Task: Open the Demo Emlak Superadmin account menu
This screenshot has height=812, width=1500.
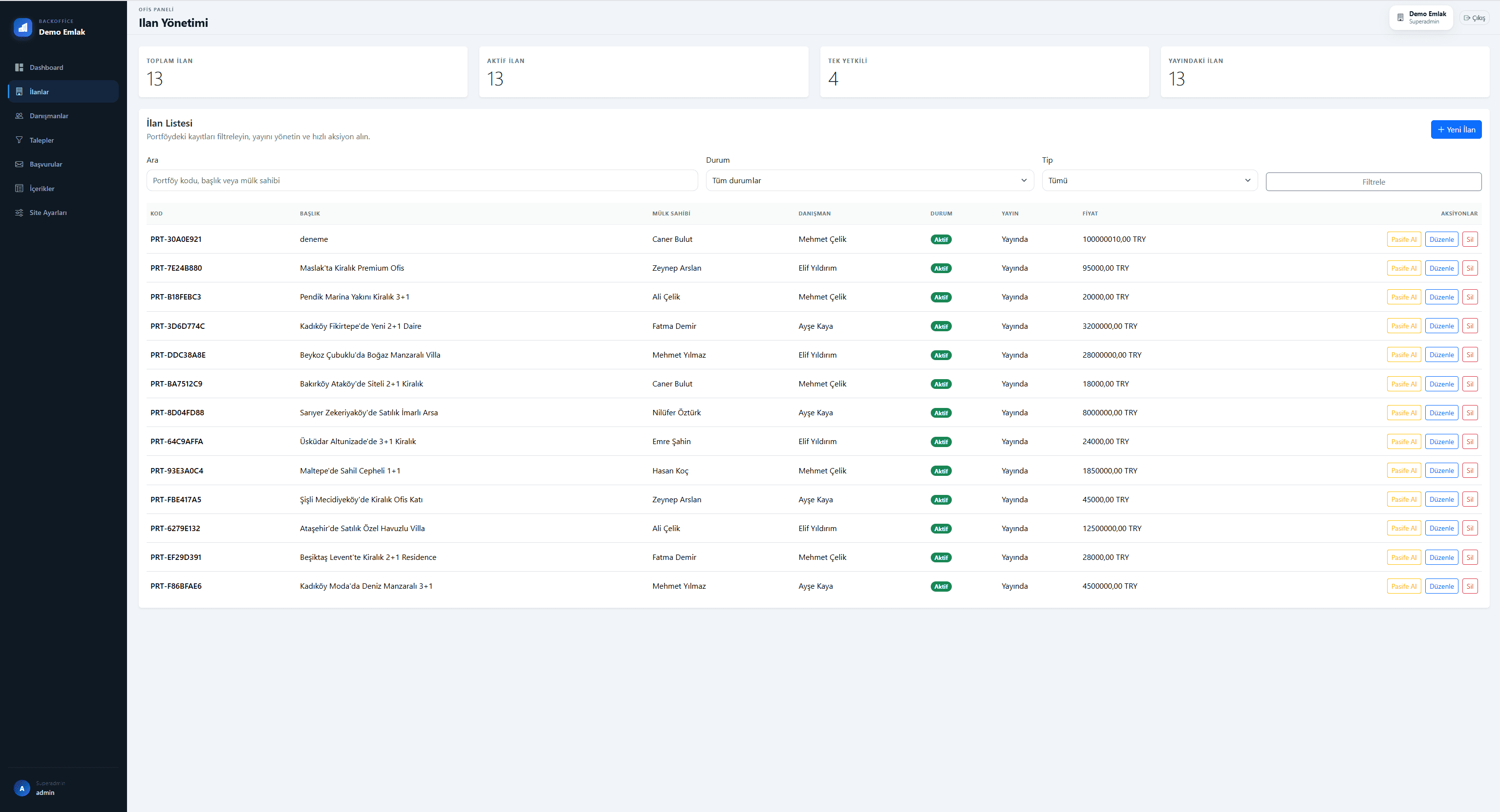Action: [1421, 18]
